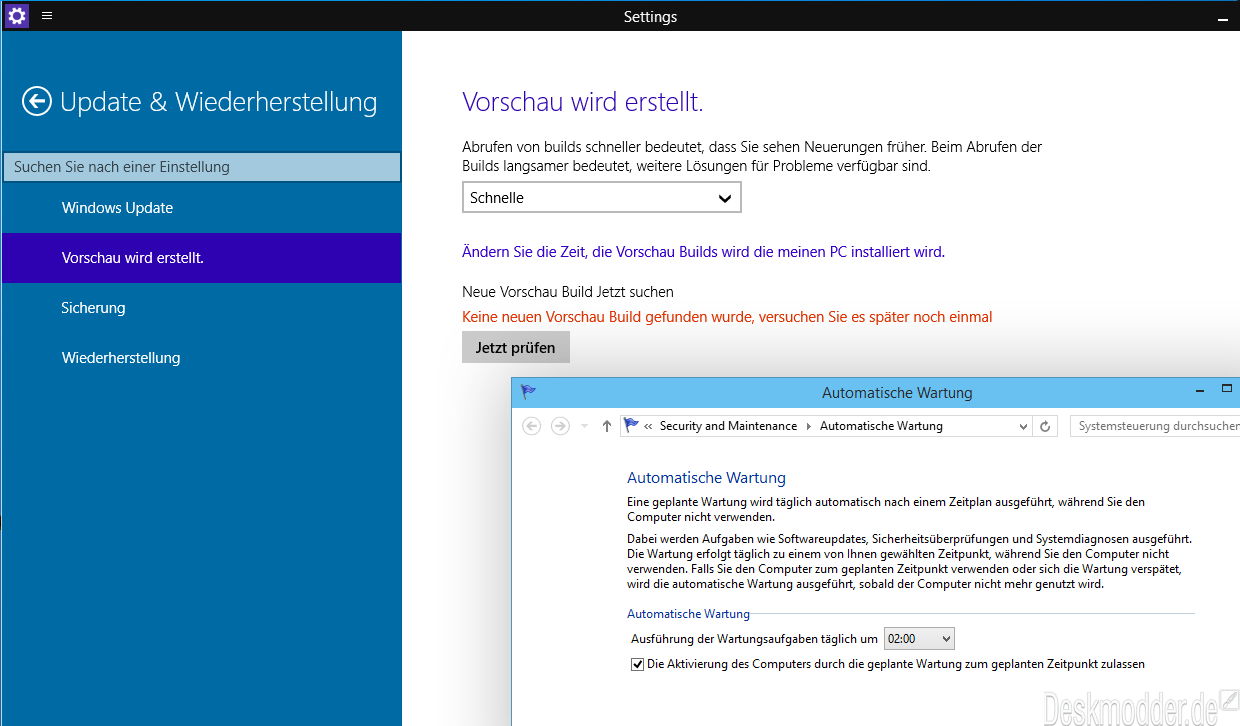Open the hamburger menu beside the gear icon
Screen dimensions: 1240x726
(x=47, y=16)
